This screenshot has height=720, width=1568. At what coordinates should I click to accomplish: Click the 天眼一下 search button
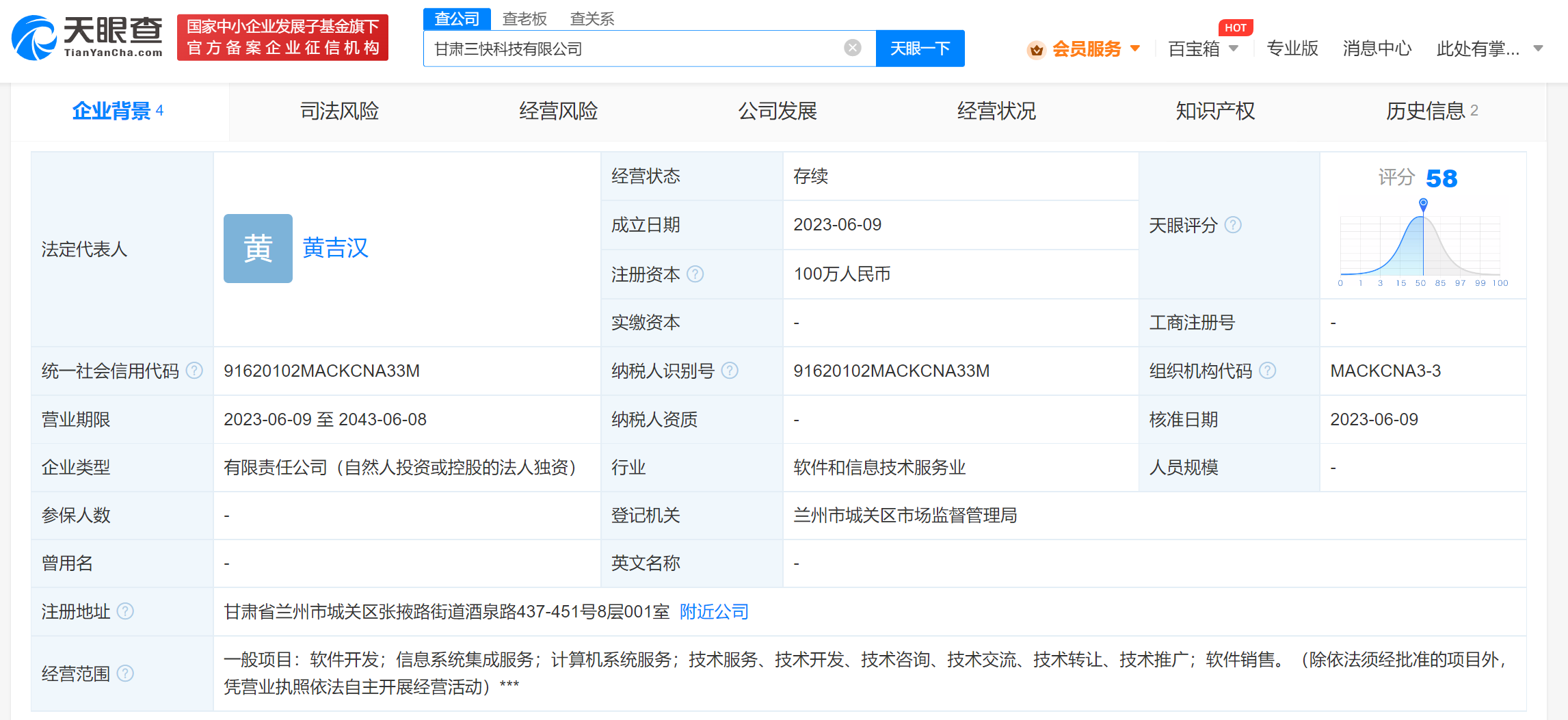click(x=920, y=48)
